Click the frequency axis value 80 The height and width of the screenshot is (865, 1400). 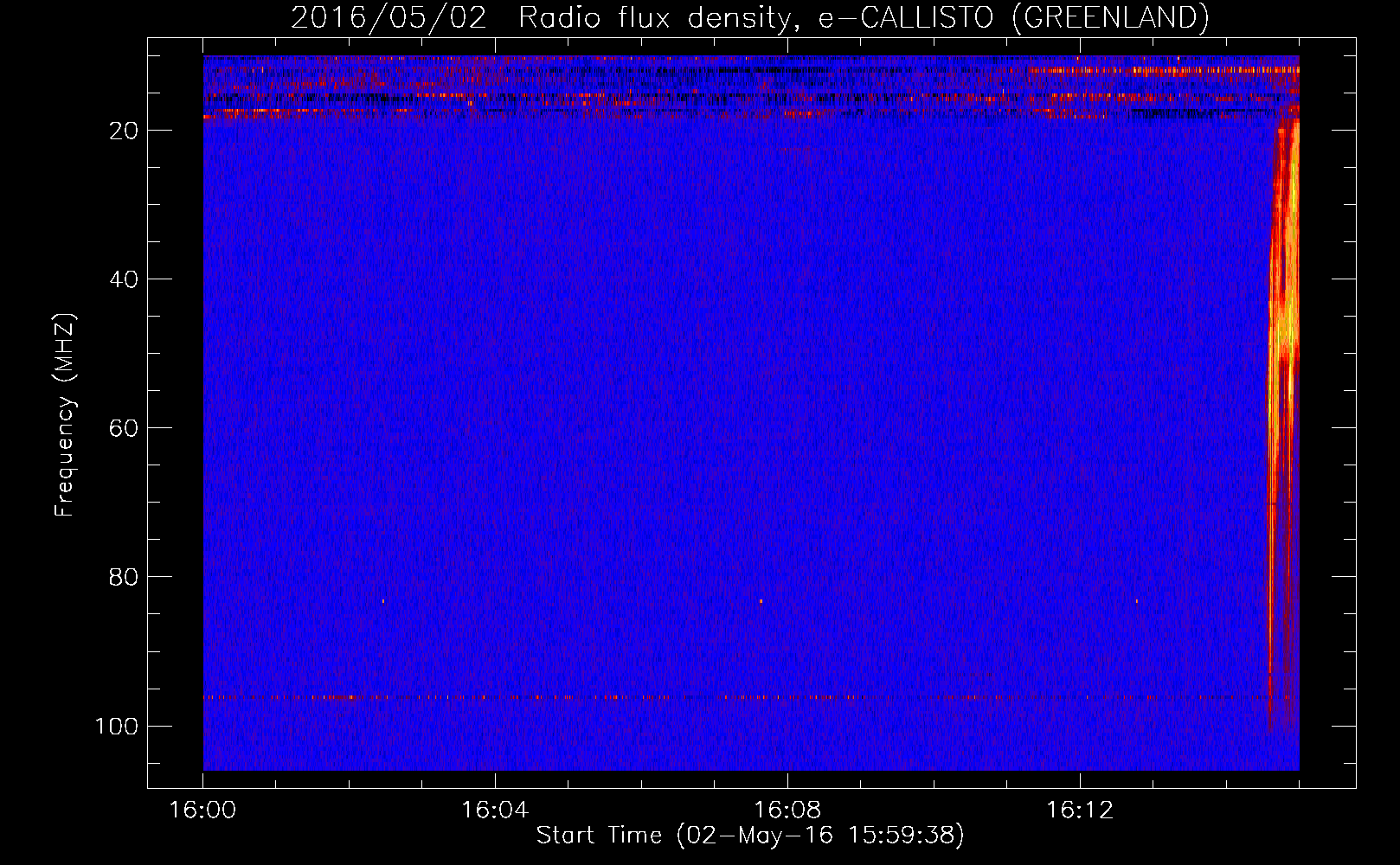click(125, 577)
